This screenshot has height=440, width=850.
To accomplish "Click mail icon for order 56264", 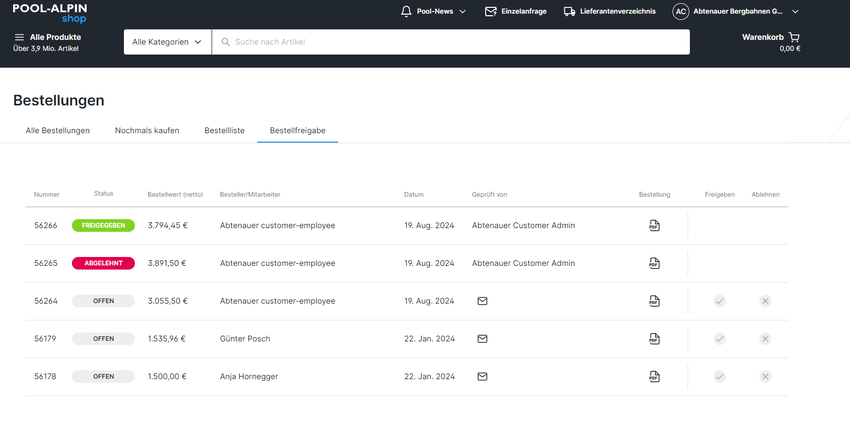I will click(x=482, y=301).
